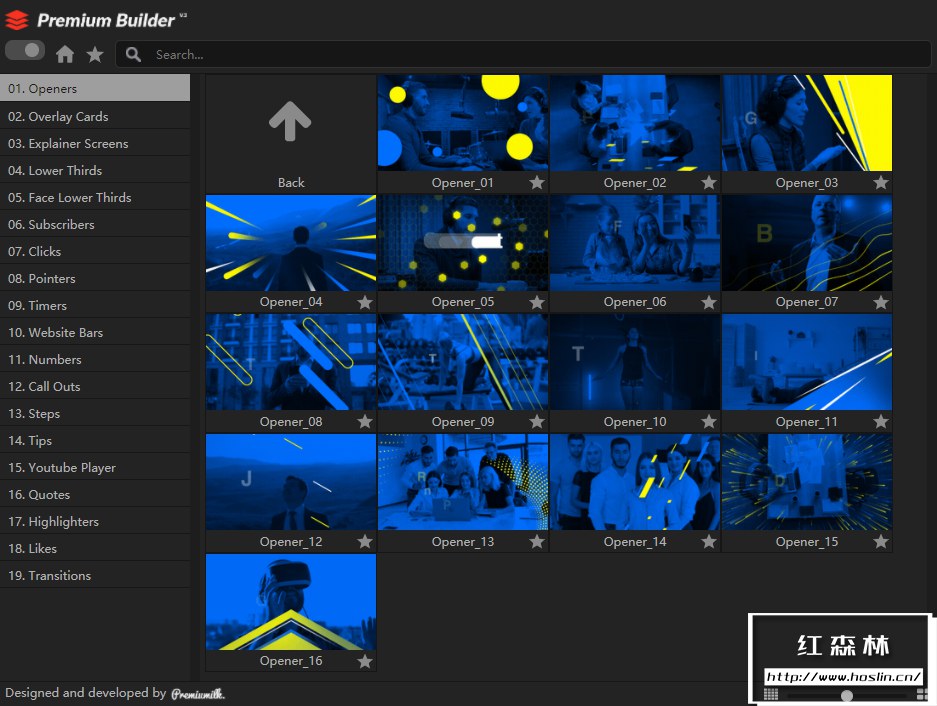Screen dimensions: 937x706
Task: Switch to small grid thumbnail view
Action: pos(771,694)
